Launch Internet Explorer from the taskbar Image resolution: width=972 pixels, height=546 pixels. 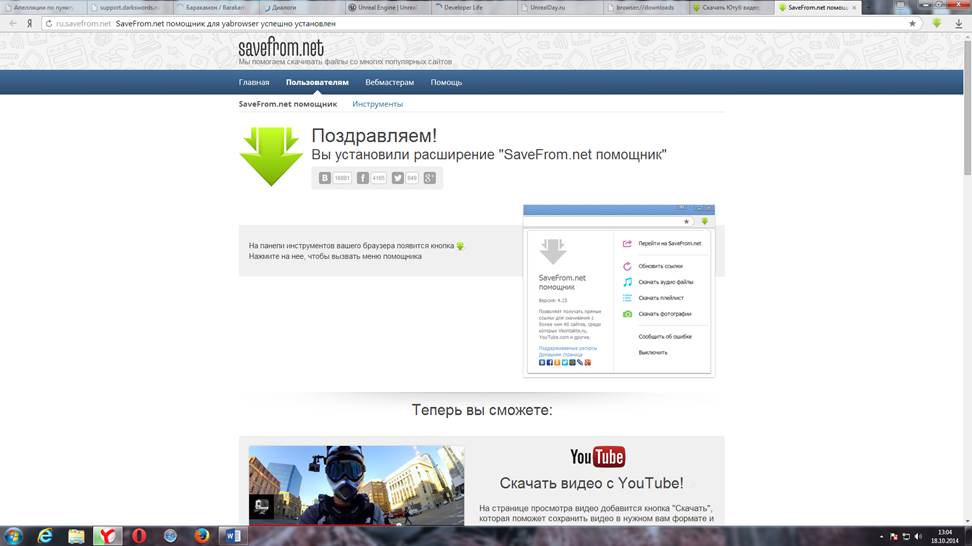pyautogui.click(x=45, y=536)
